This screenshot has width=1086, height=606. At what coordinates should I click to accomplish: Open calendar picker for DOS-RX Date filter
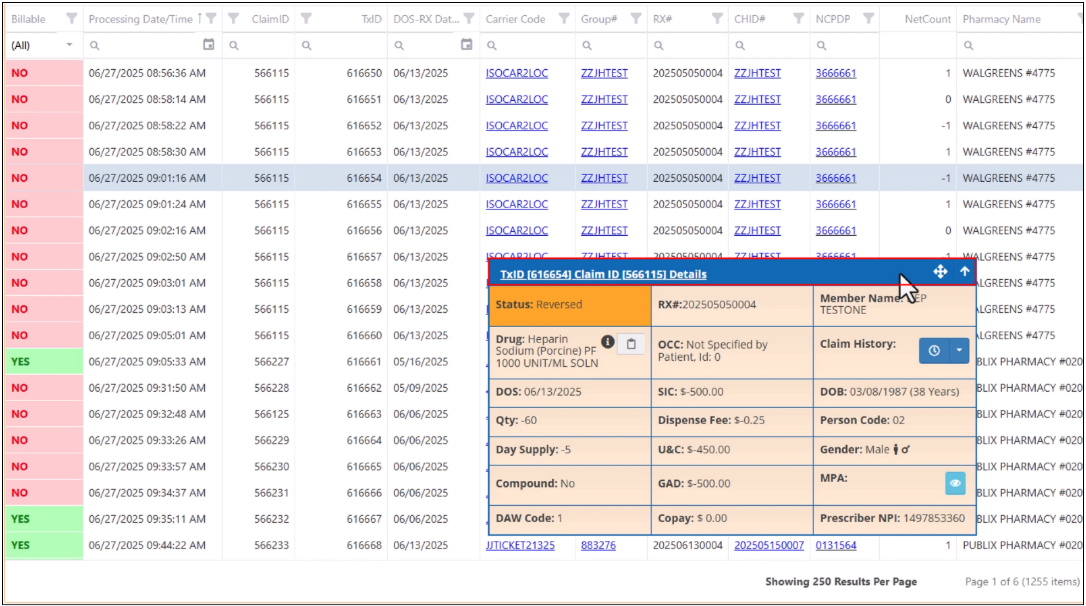[x=467, y=45]
